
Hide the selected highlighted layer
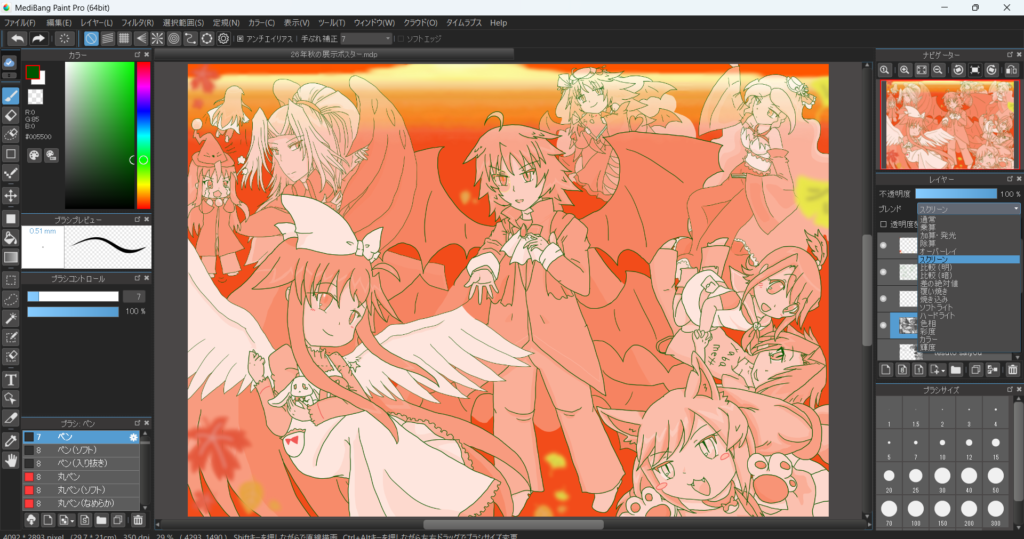click(x=884, y=325)
